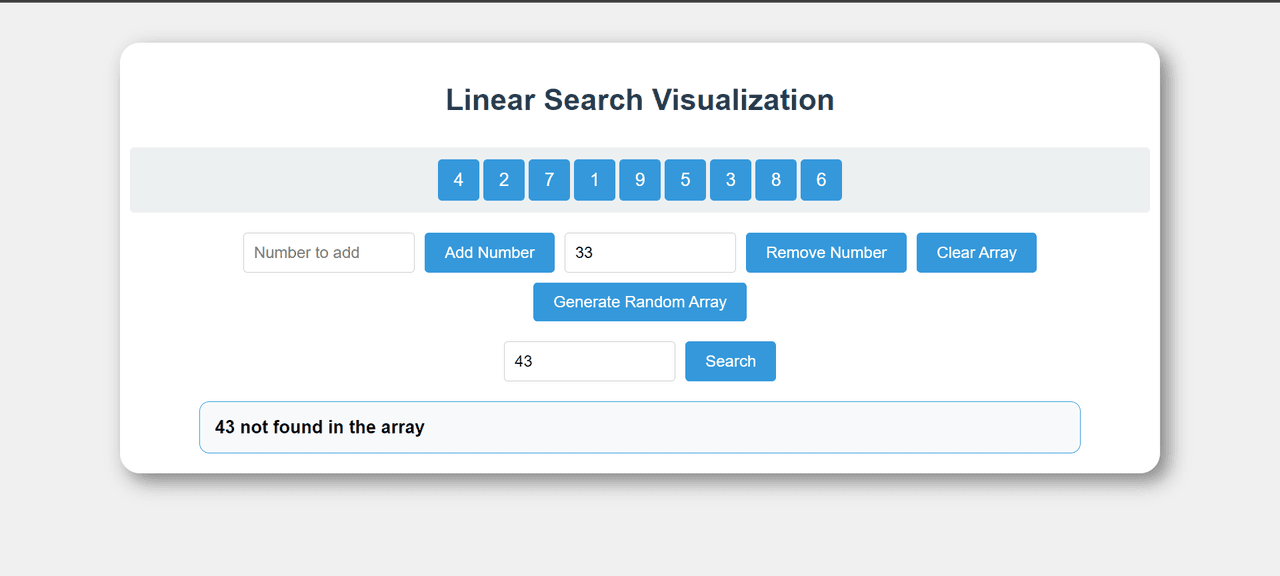The width and height of the screenshot is (1280, 576).
Task: Click the array element showing 7
Action: point(549,180)
